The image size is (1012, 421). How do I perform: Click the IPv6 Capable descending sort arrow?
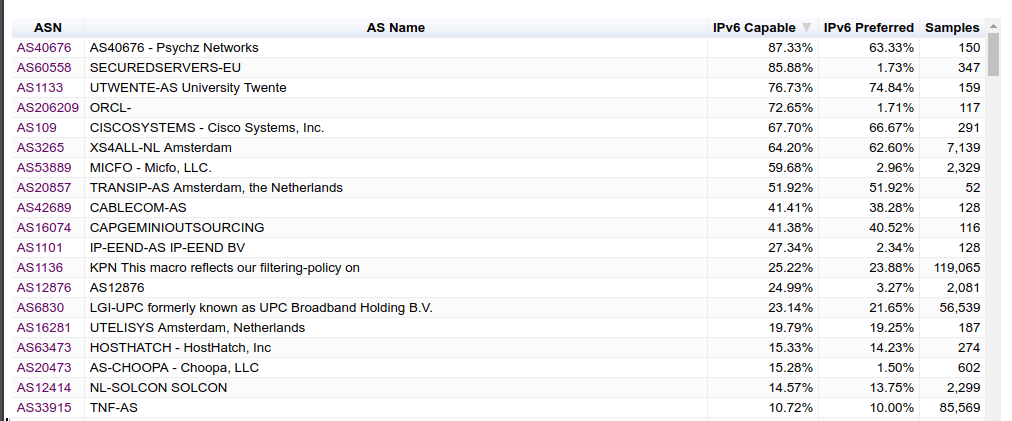pos(806,28)
